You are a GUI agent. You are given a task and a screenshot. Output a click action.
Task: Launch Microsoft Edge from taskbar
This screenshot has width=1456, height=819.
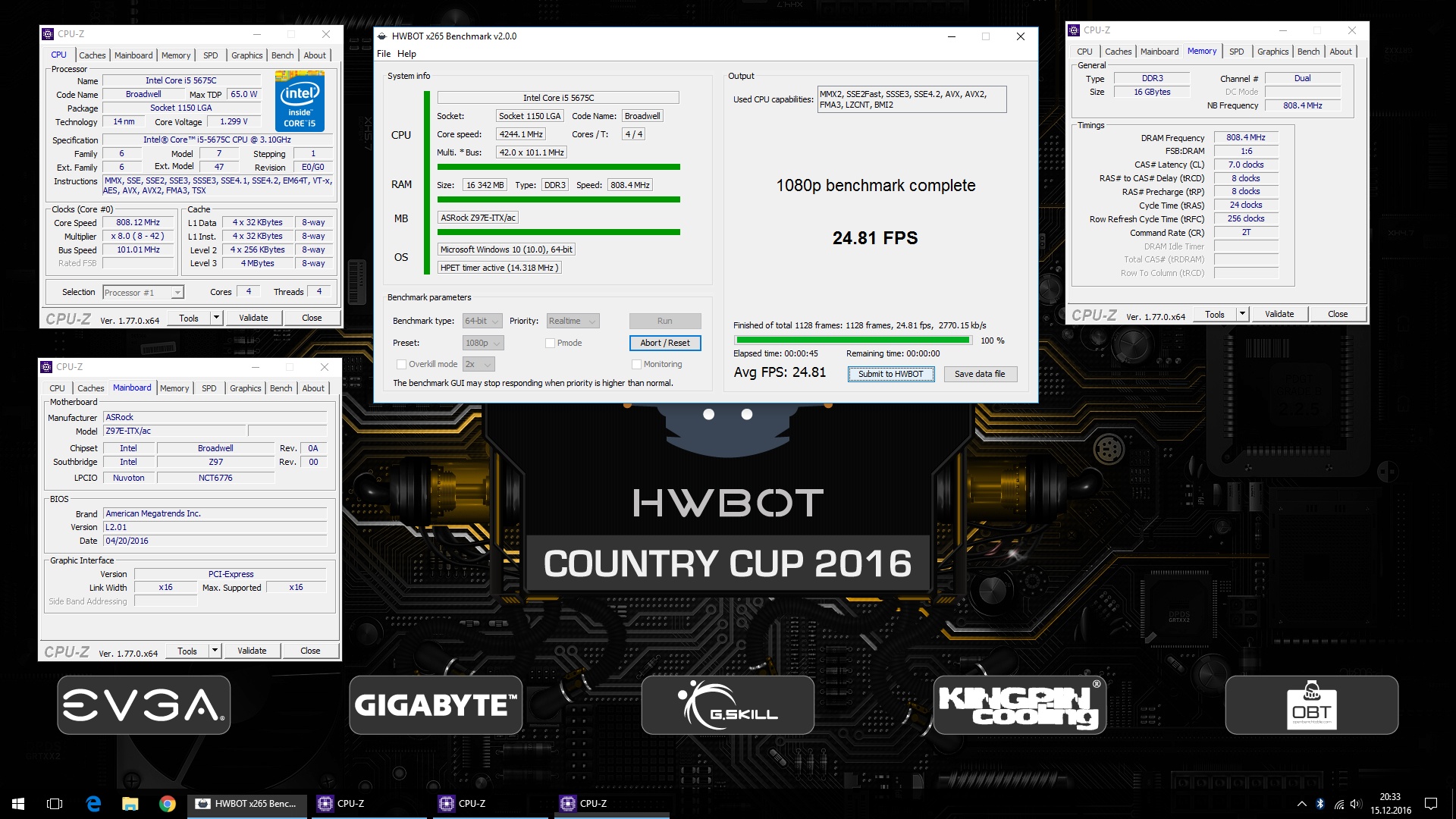(93, 804)
